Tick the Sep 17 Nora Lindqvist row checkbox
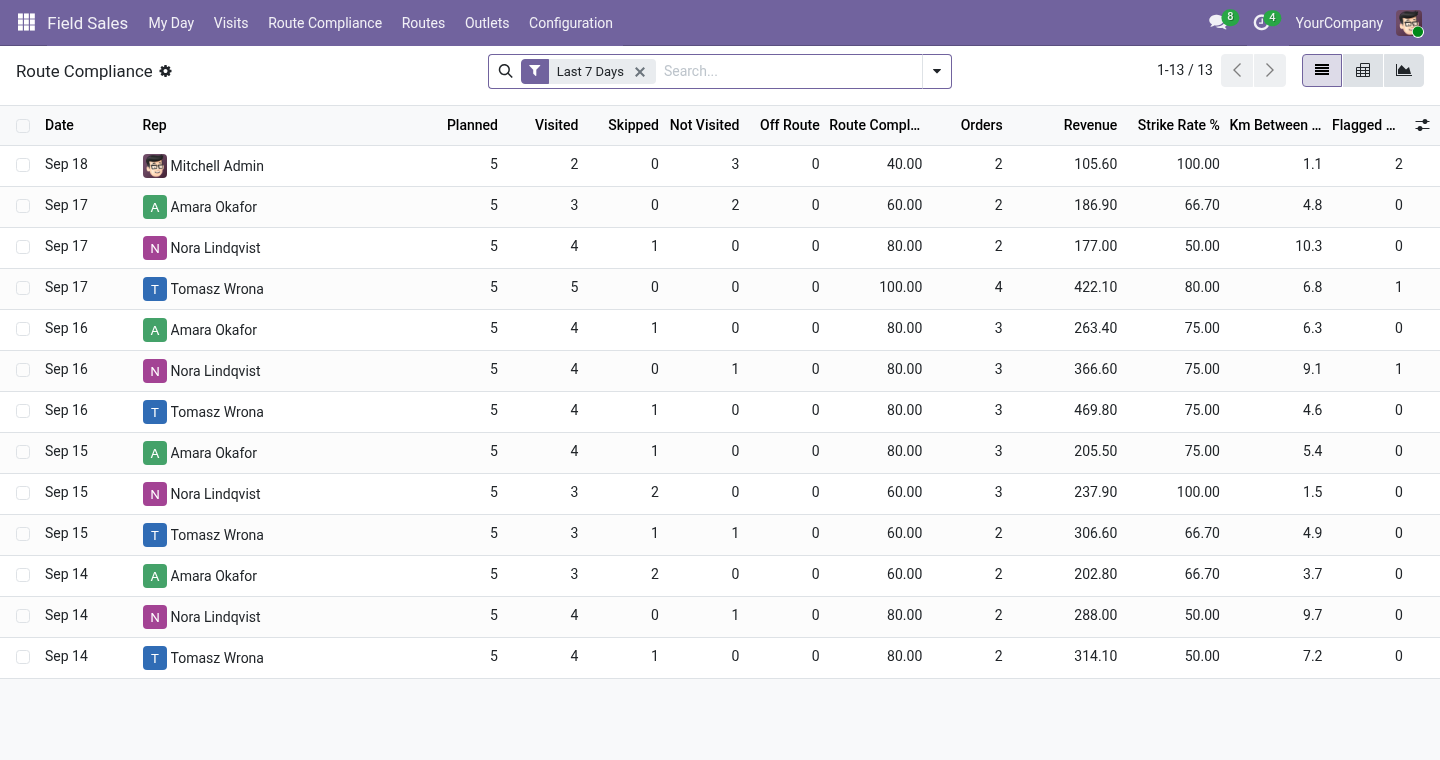This screenshot has width=1440, height=760. click(x=23, y=247)
